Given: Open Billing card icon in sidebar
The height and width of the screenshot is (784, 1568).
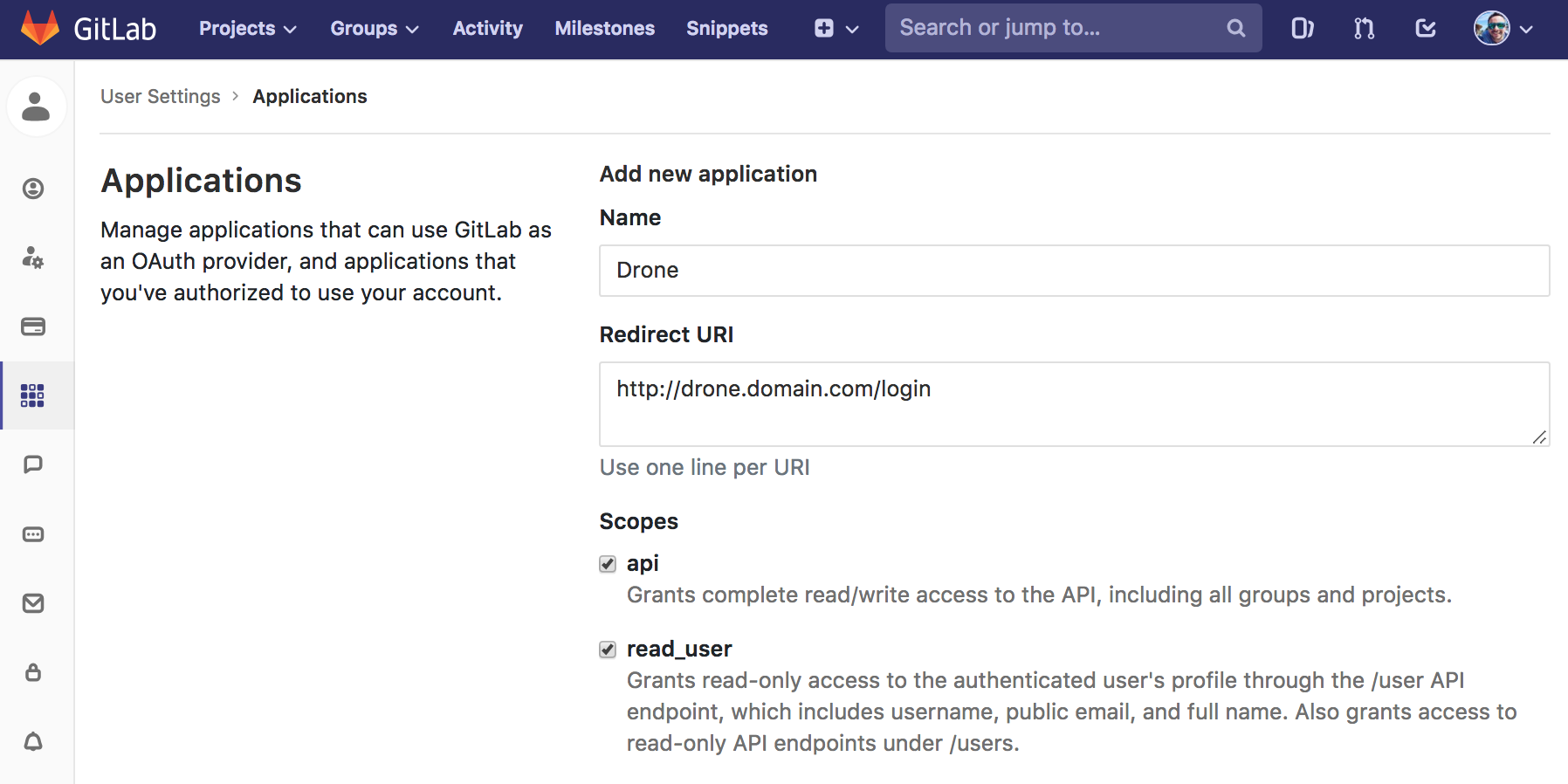Looking at the screenshot, I should 33,327.
